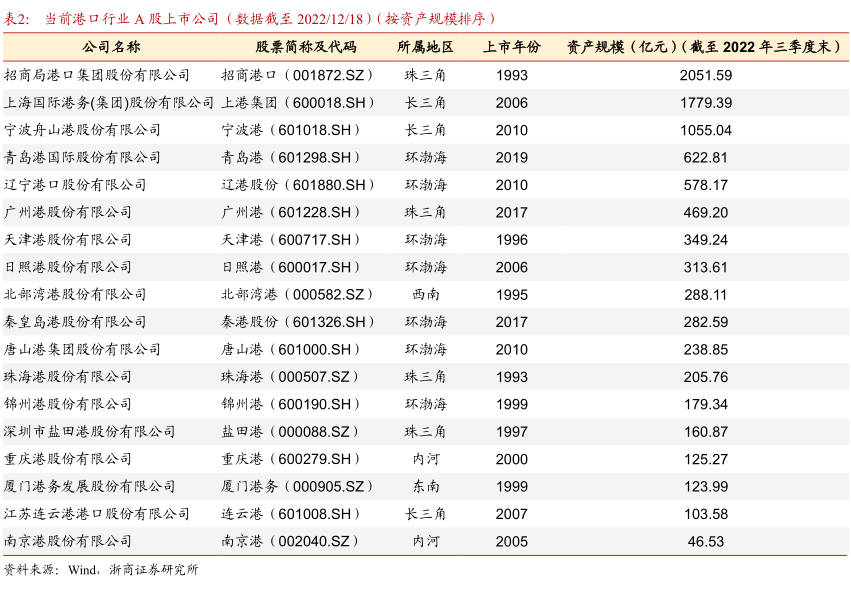Click the 资产规模(亿元) column header
Image resolution: width=851 pixels, height=590 pixels.
tap(706, 47)
